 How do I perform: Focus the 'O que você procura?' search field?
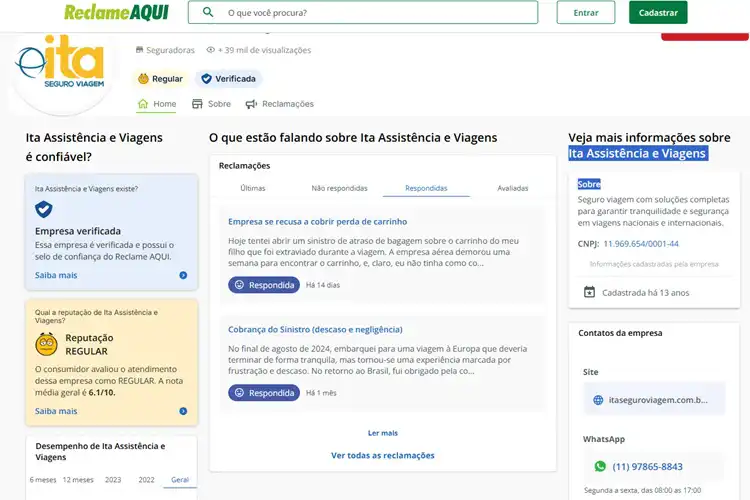[x=363, y=12]
